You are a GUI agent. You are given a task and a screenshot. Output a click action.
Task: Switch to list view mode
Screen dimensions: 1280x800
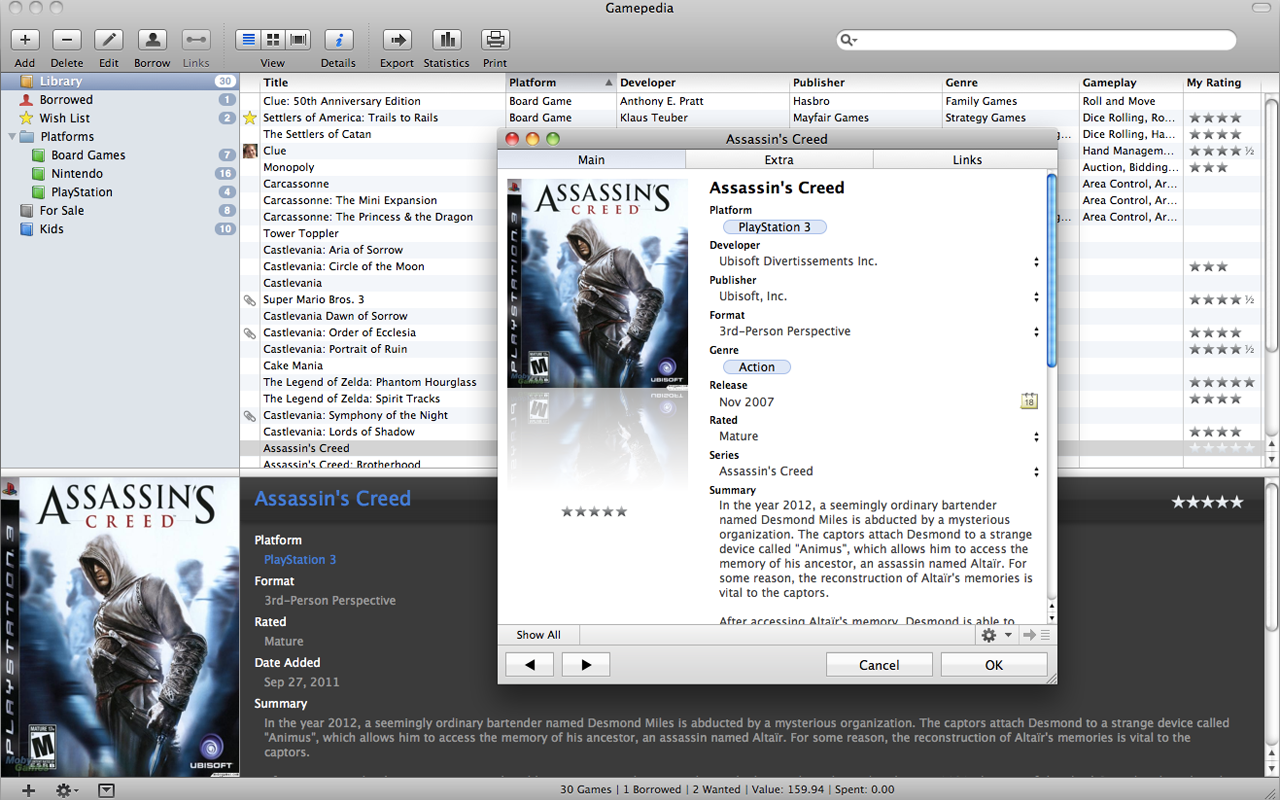tap(247, 40)
